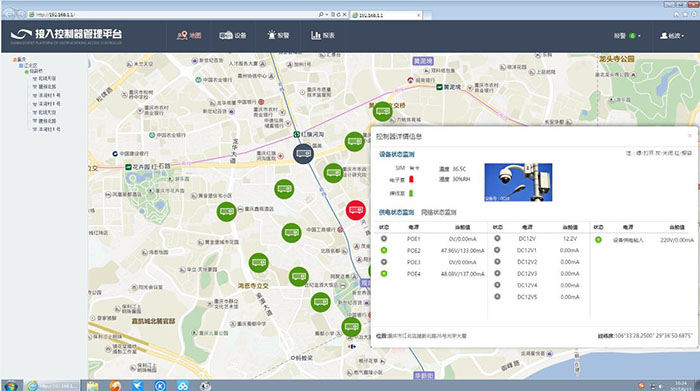
Task: Click the green lock status indicator
Action: (411, 193)
